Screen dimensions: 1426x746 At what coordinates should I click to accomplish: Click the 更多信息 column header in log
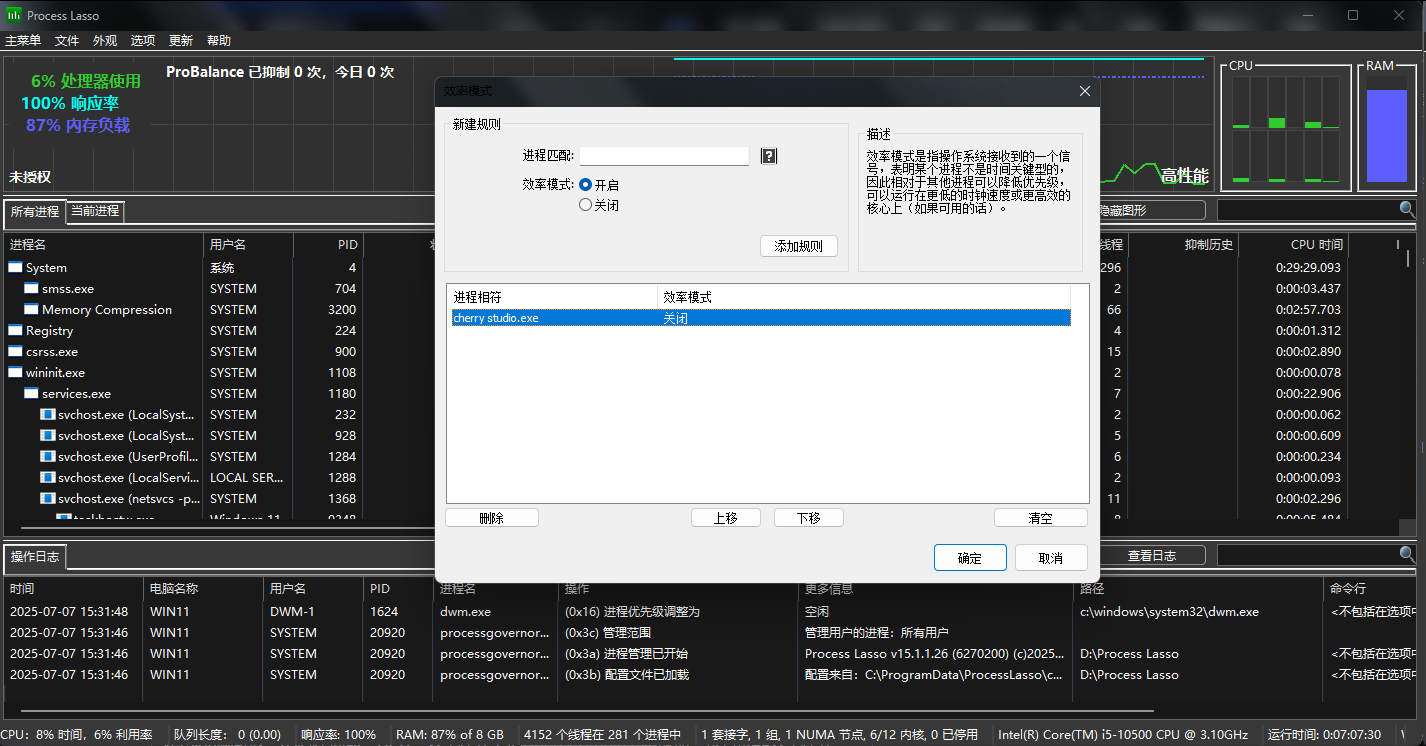[937, 589]
